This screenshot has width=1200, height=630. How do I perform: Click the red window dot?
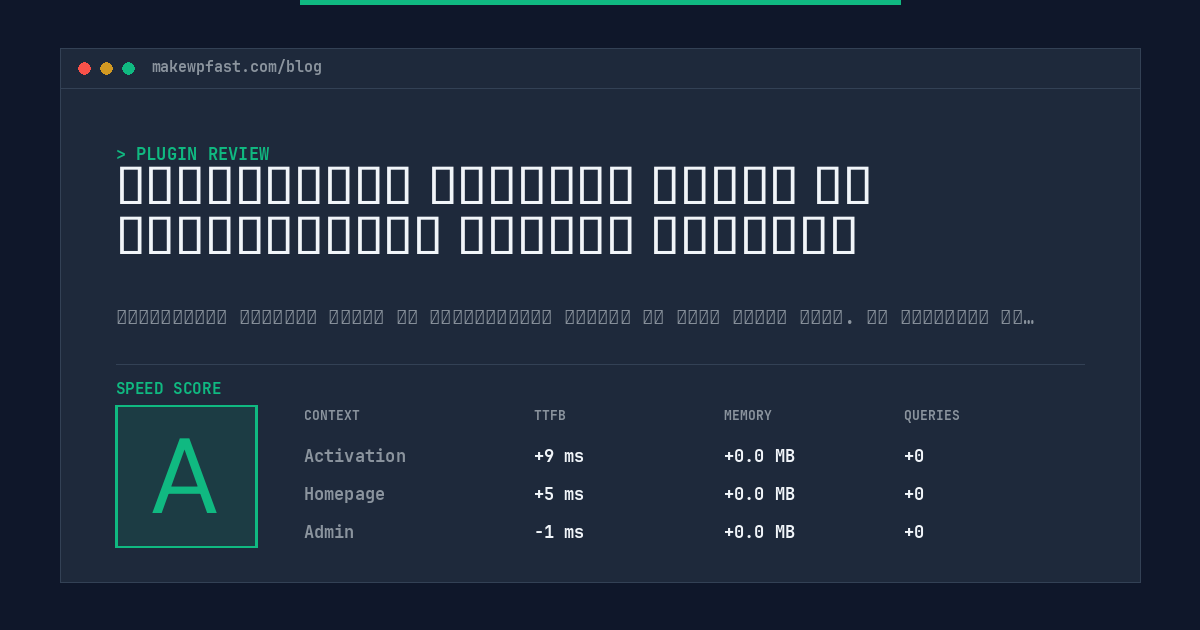pyautogui.click(x=84, y=68)
